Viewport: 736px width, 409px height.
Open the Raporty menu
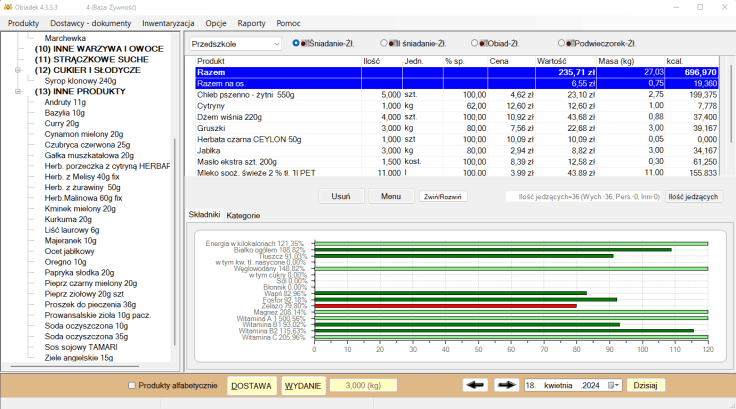point(252,22)
